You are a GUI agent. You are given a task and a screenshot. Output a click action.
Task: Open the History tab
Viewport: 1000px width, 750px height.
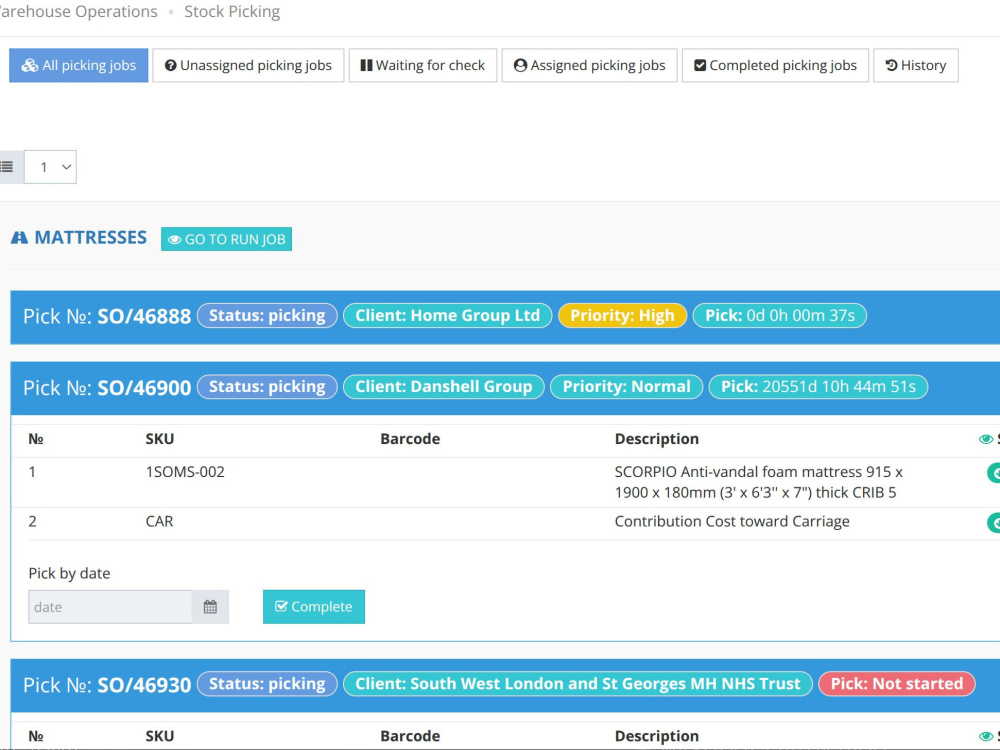(916, 65)
